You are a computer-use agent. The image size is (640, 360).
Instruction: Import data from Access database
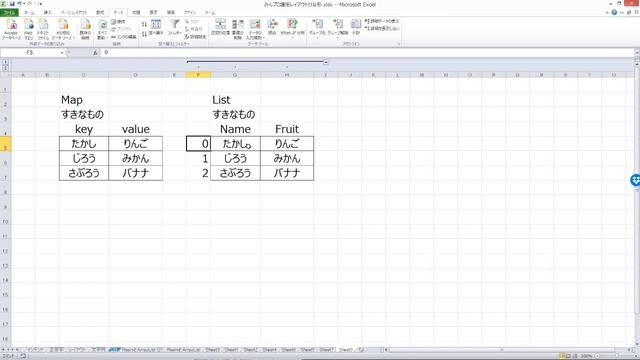coord(11,29)
